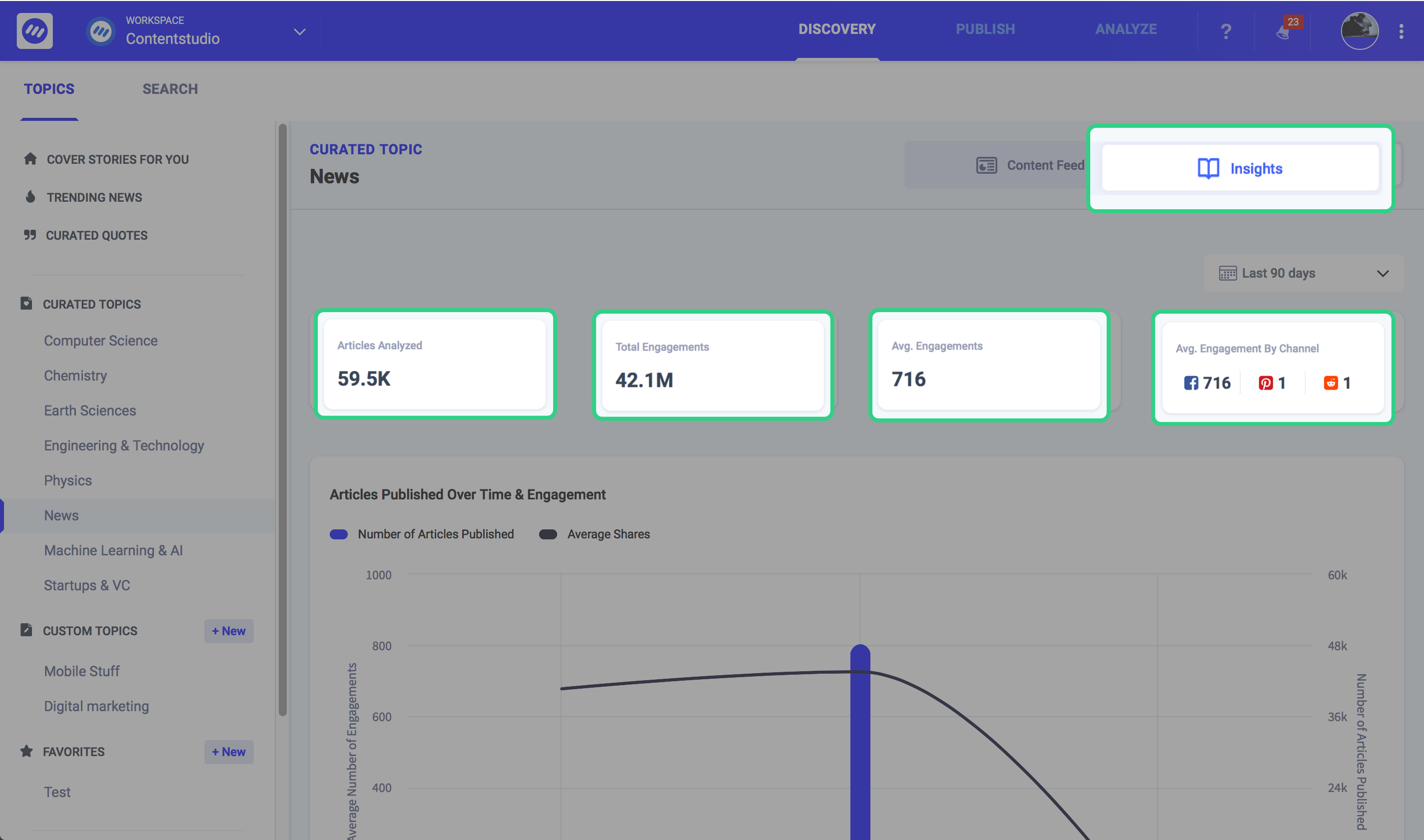
Task: Open the help question mark icon
Action: (x=1226, y=31)
